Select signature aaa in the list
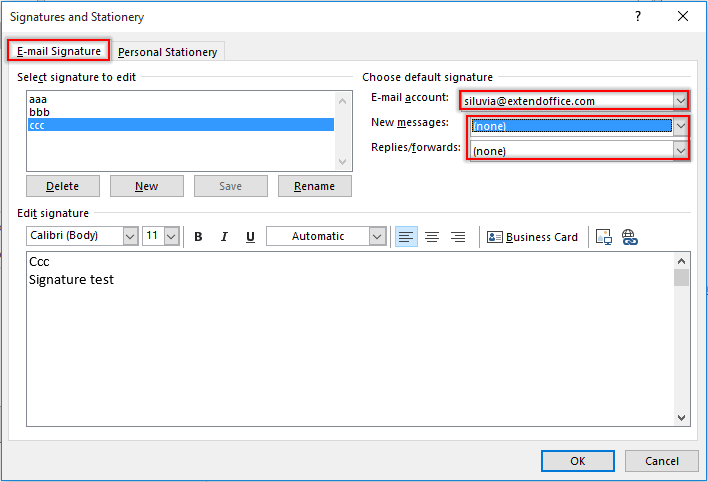 [181, 99]
